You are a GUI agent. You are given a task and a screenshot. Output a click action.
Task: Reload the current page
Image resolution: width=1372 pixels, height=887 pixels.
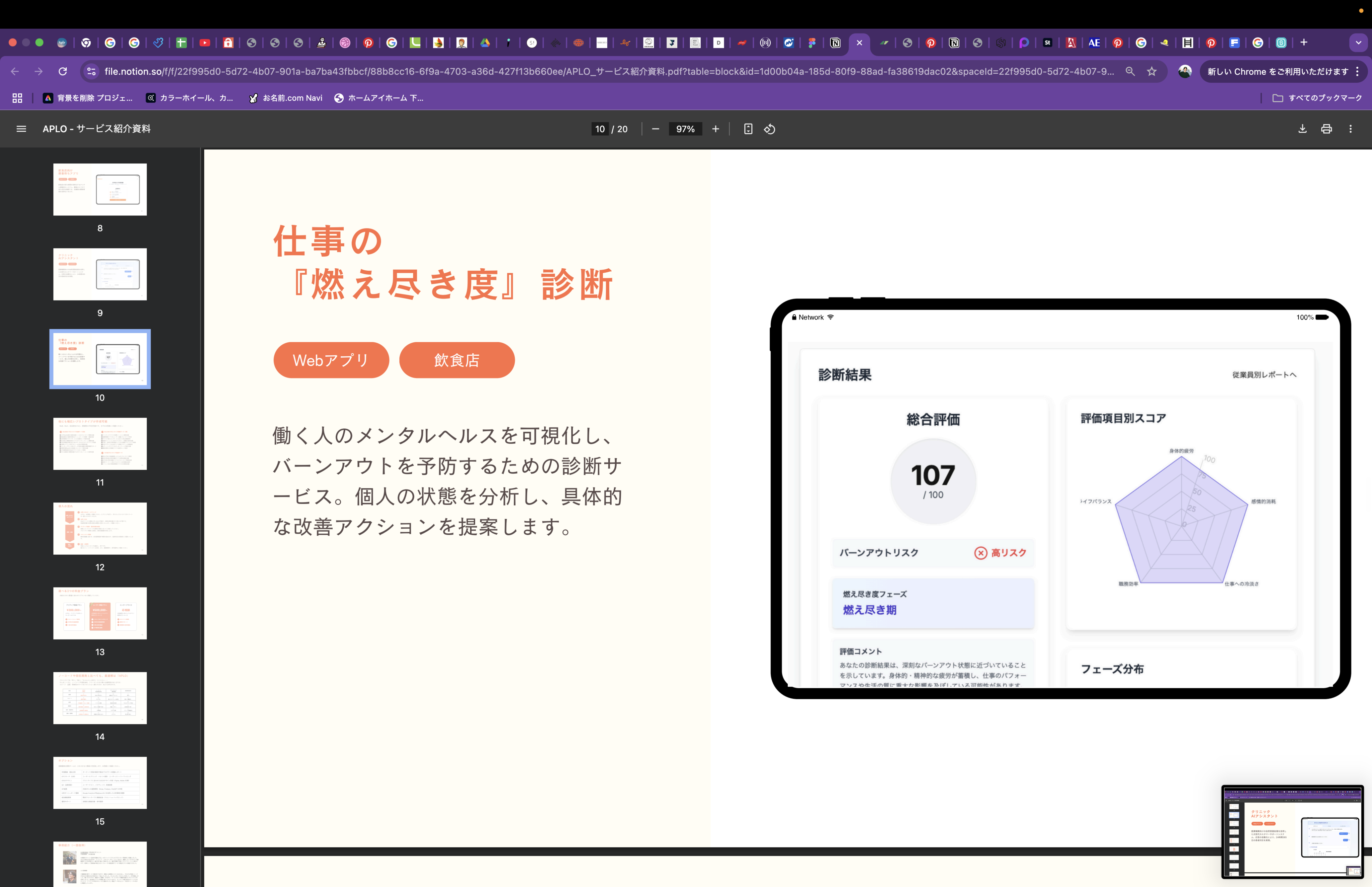coord(63,71)
